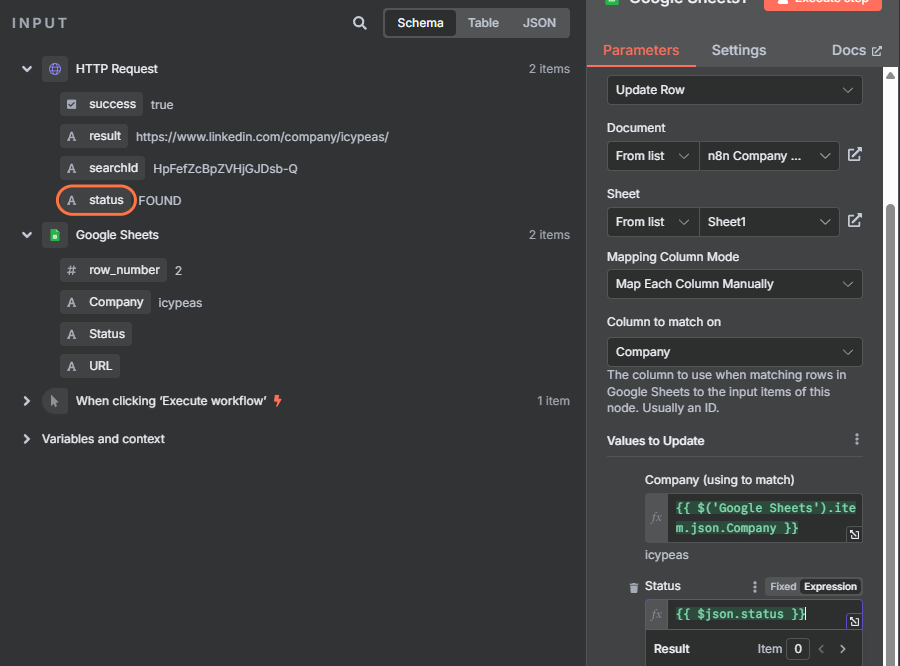
Task: Open Sheet1 via its external link icon
Action: (x=855, y=220)
